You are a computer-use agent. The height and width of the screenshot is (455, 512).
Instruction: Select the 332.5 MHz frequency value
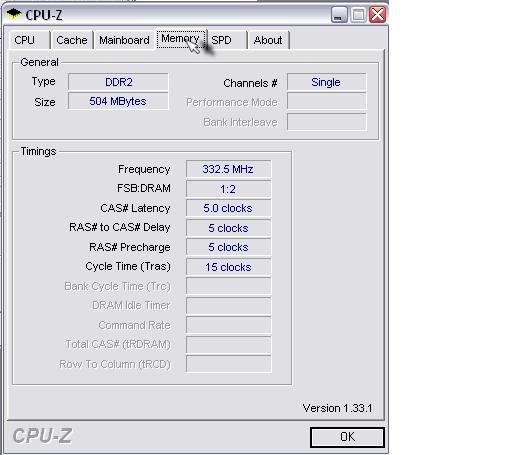pos(228,169)
